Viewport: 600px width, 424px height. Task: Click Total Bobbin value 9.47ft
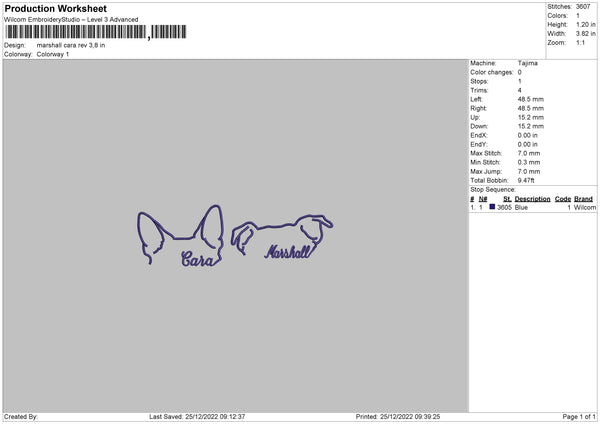(x=526, y=181)
